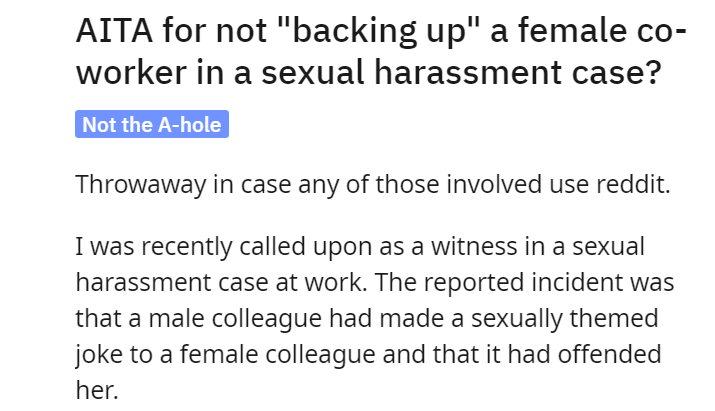This screenshot has height=411, width=715.
Task: Click the word "joke" in the paragraph
Action: pyautogui.click(x=99, y=355)
